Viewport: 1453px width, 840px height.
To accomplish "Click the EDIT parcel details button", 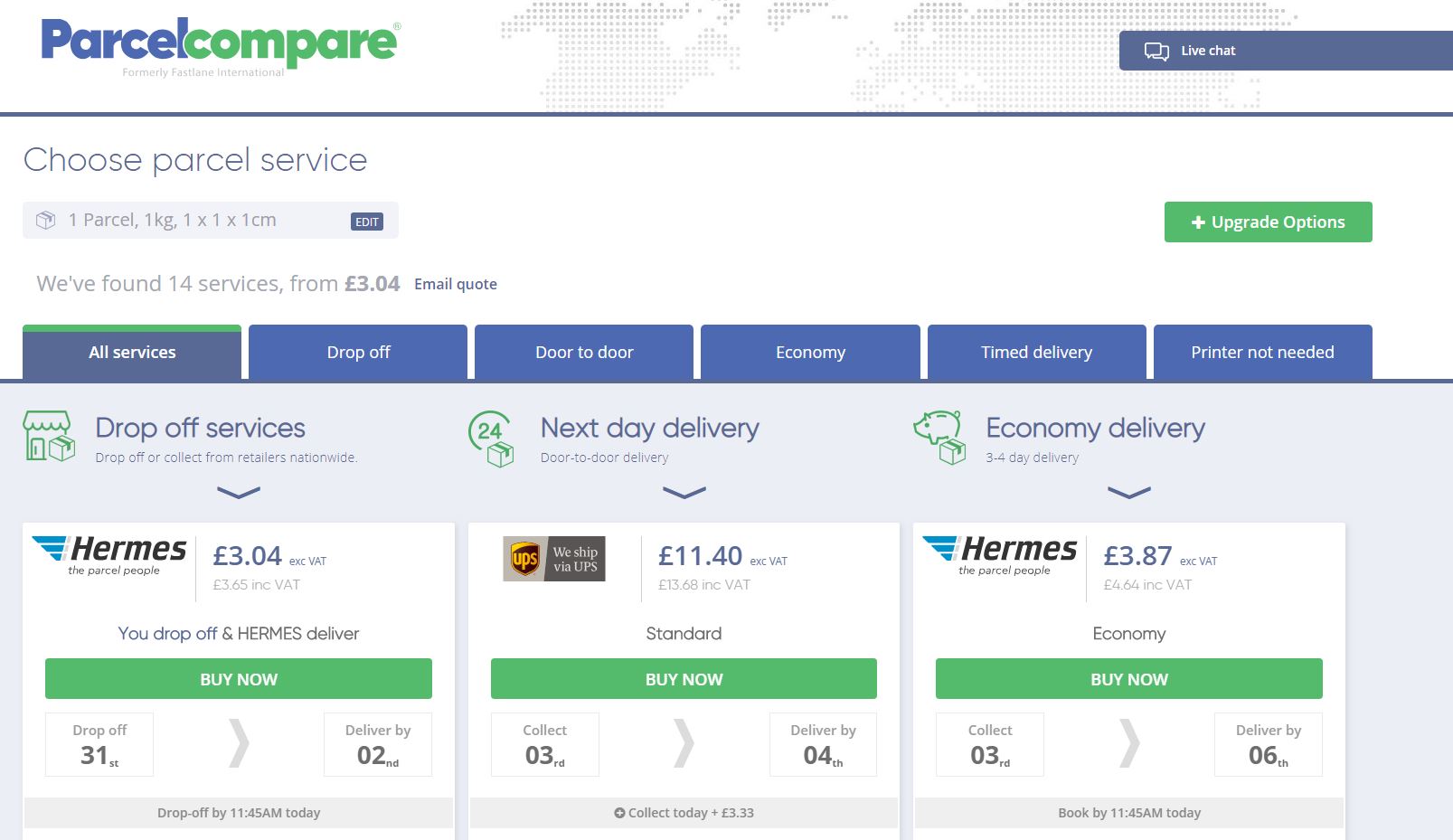I will (367, 222).
